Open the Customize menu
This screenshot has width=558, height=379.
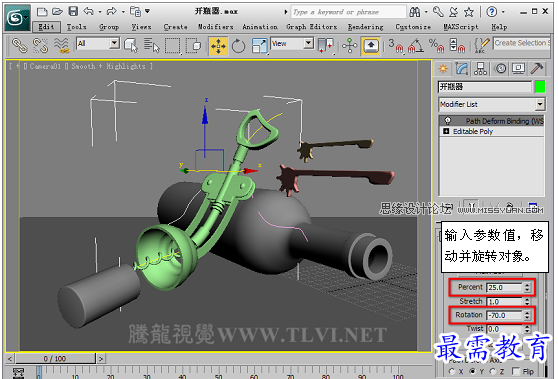(413, 27)
